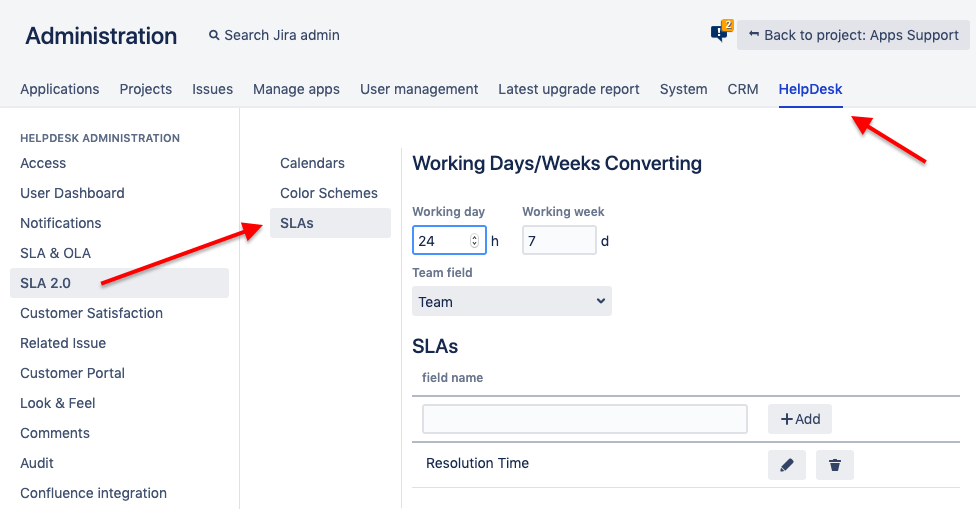
Task: Open Calendars section
Action: pyautogui.click(x=312, y=163)
